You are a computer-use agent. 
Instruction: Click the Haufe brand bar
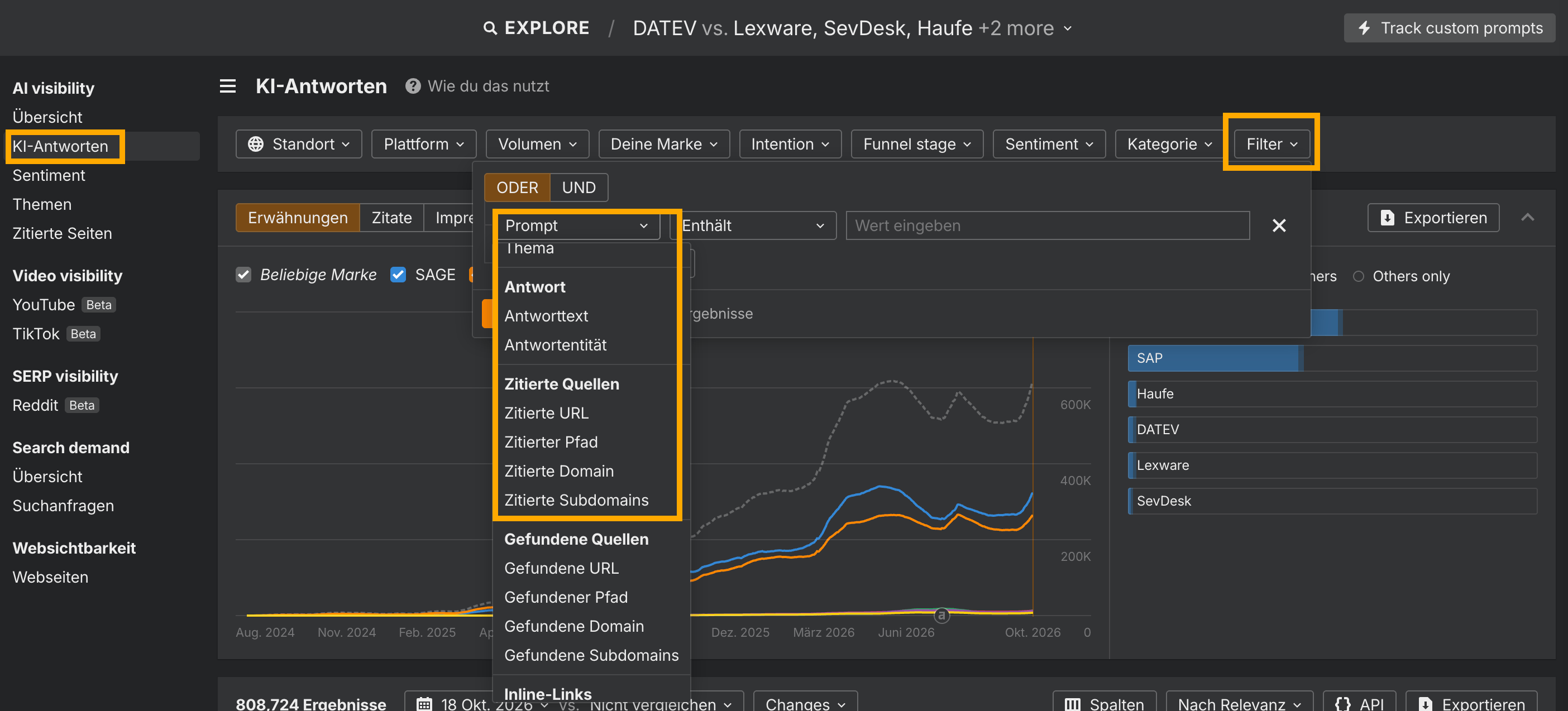click(1332, 394)
